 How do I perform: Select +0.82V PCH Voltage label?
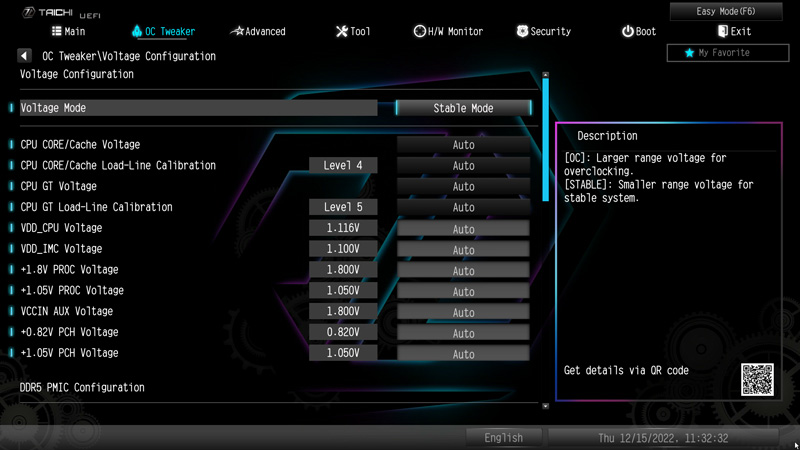tap(69, 332)
